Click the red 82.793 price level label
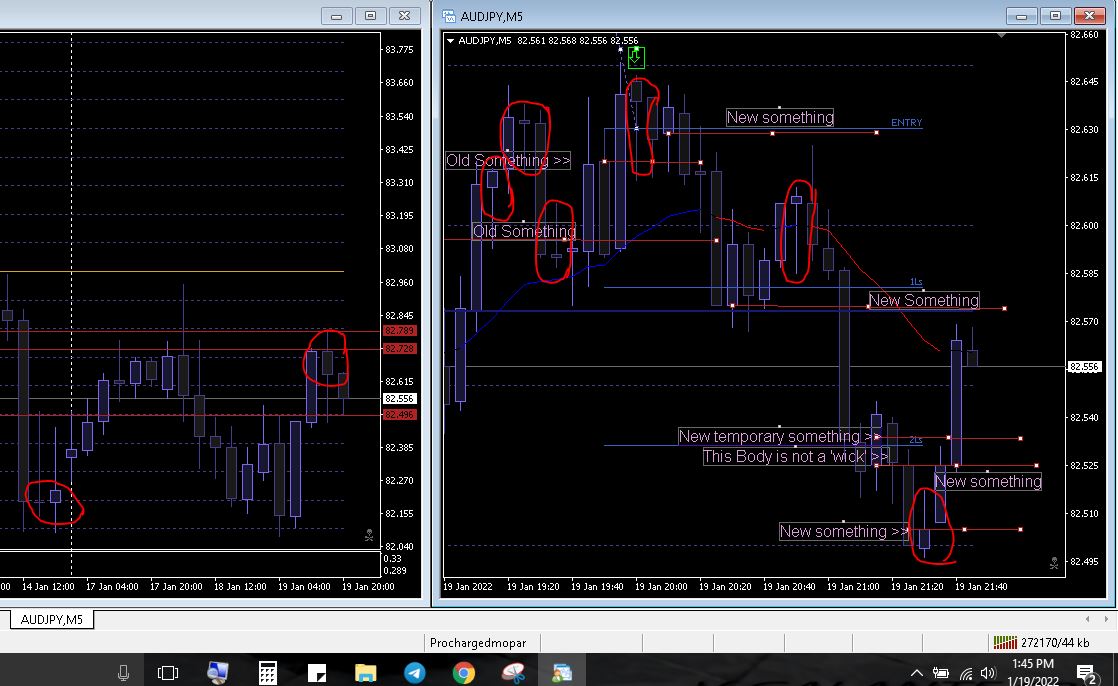The width and height of the screenshot is (1118, 686). (x=399, y=331)
